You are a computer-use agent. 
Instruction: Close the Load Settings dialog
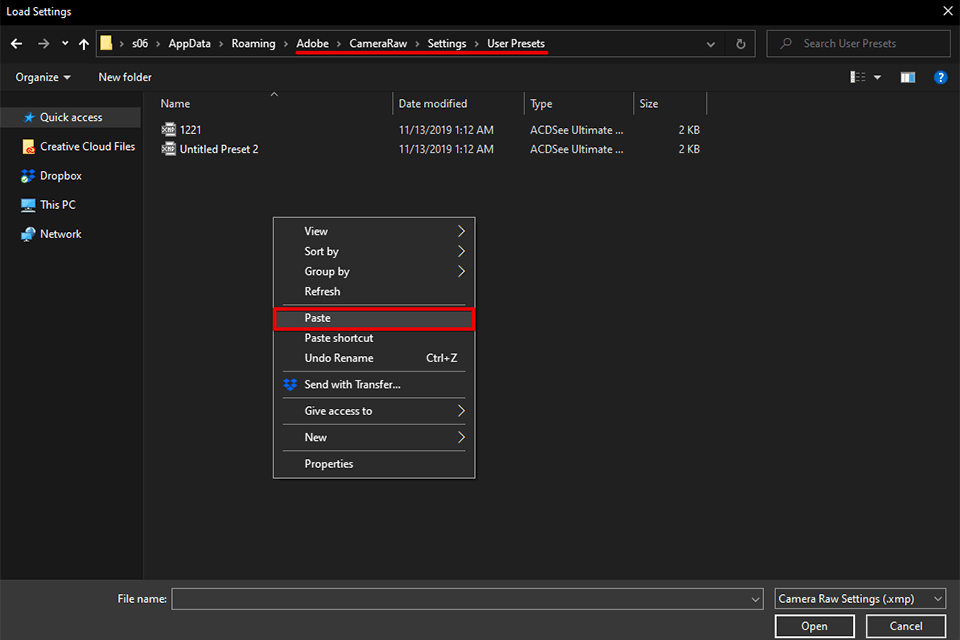click(948, 11)
